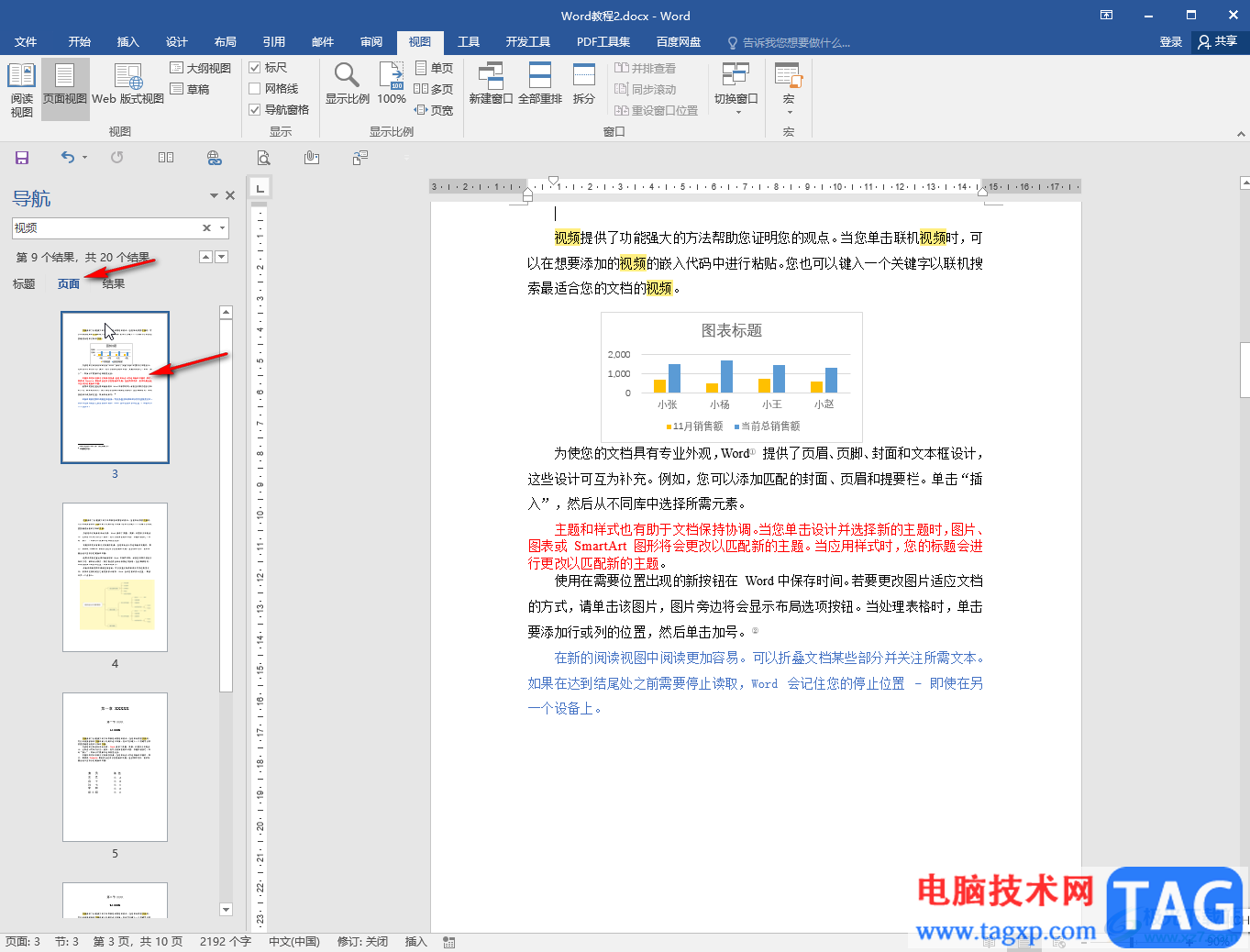Arrange all windows (全部重排)
The width and height of the screenshot is (1250, 952).
coord(540,83)
